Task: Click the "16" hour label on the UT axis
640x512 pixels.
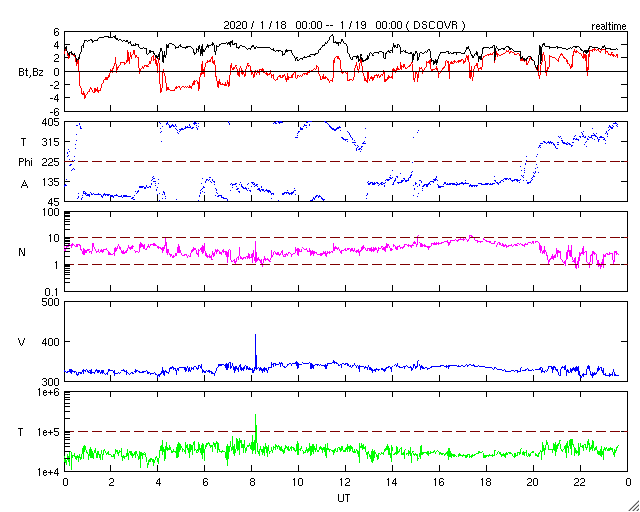Action: click(440, 483)
